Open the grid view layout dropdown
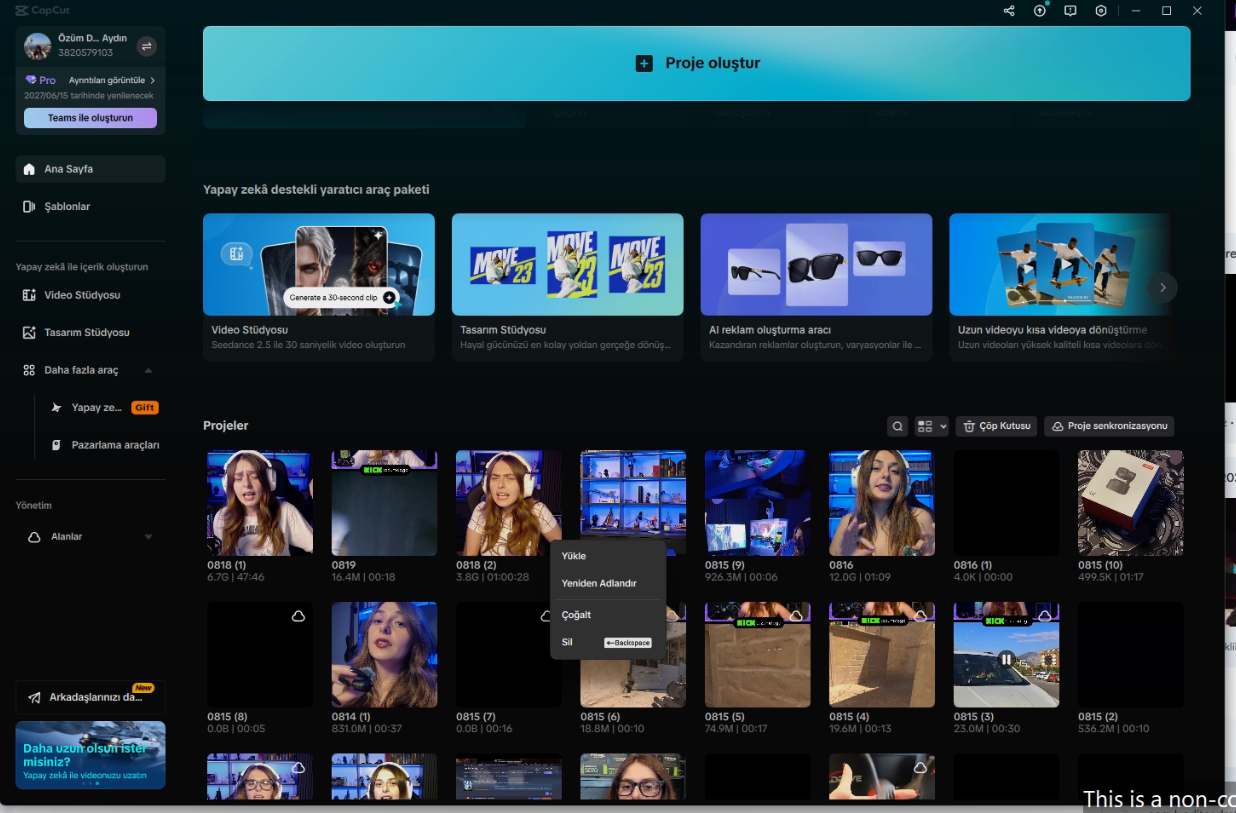This screenshot has height=813, width=1236. [x=931, y=426]
